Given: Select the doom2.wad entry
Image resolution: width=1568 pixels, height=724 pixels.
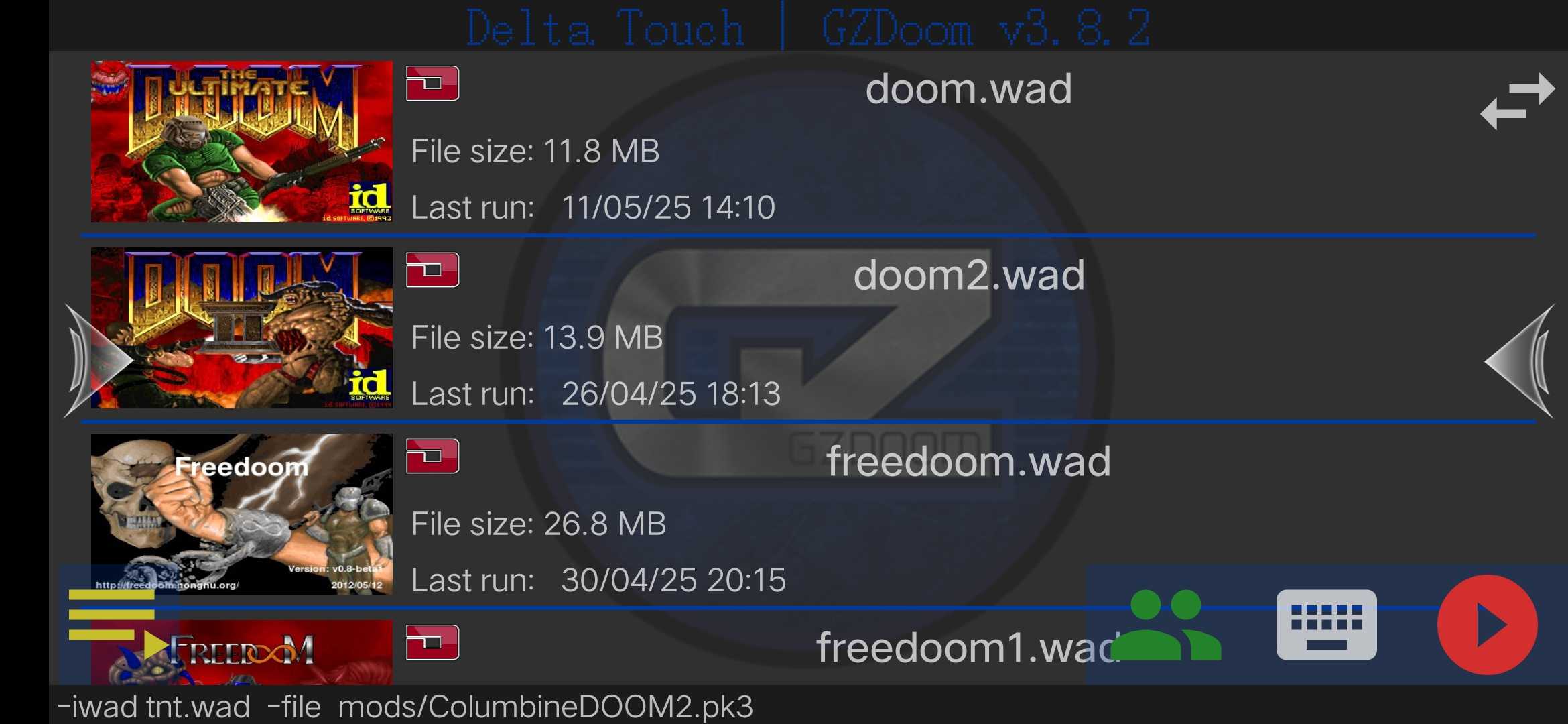Looking at the screenshot, I should (807, 329).
